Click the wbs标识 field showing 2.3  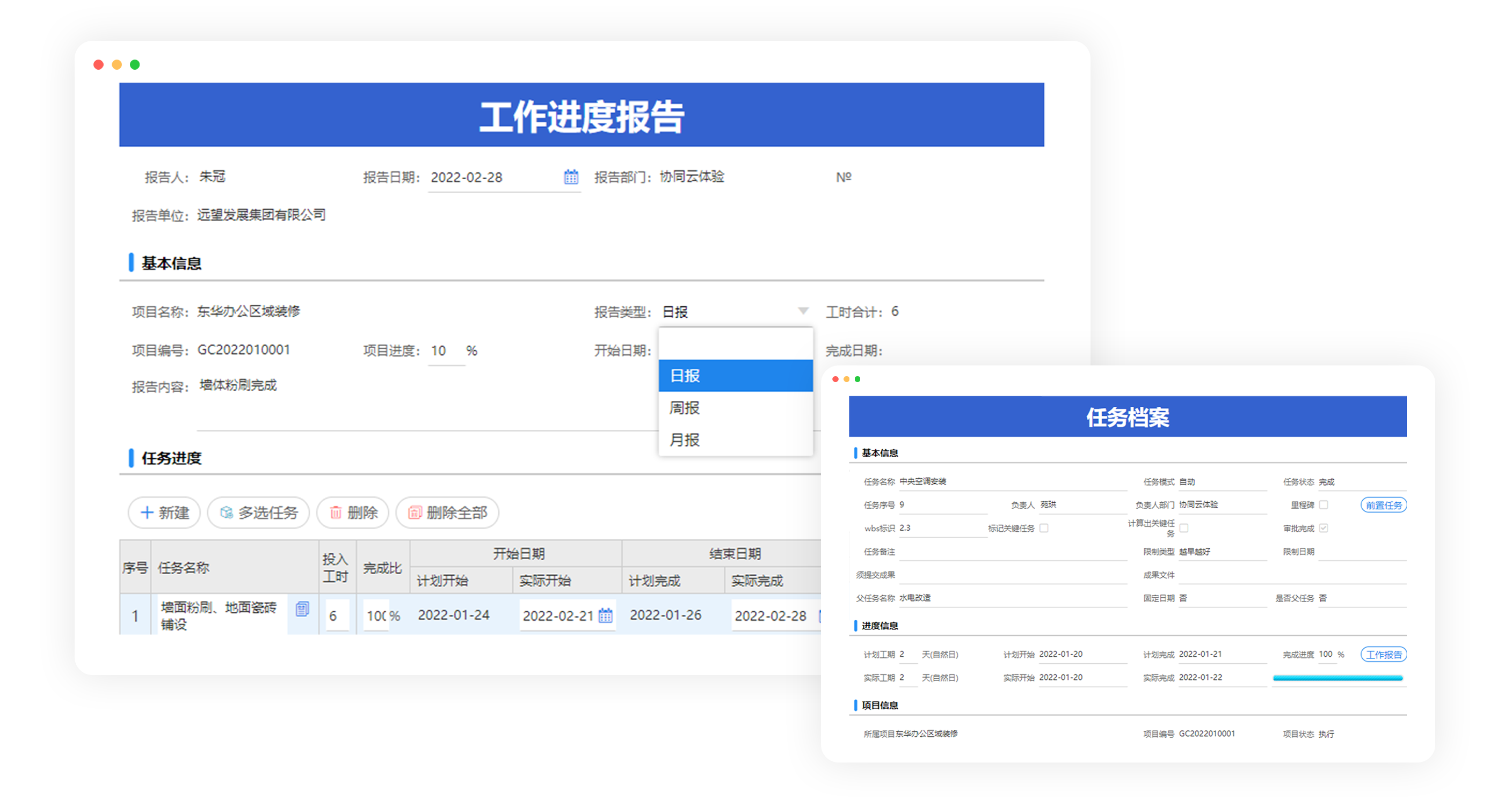(x=942, y=528)
